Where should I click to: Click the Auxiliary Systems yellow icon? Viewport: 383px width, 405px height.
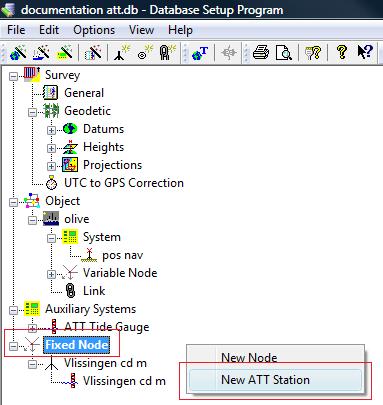(x=32, y=309)
